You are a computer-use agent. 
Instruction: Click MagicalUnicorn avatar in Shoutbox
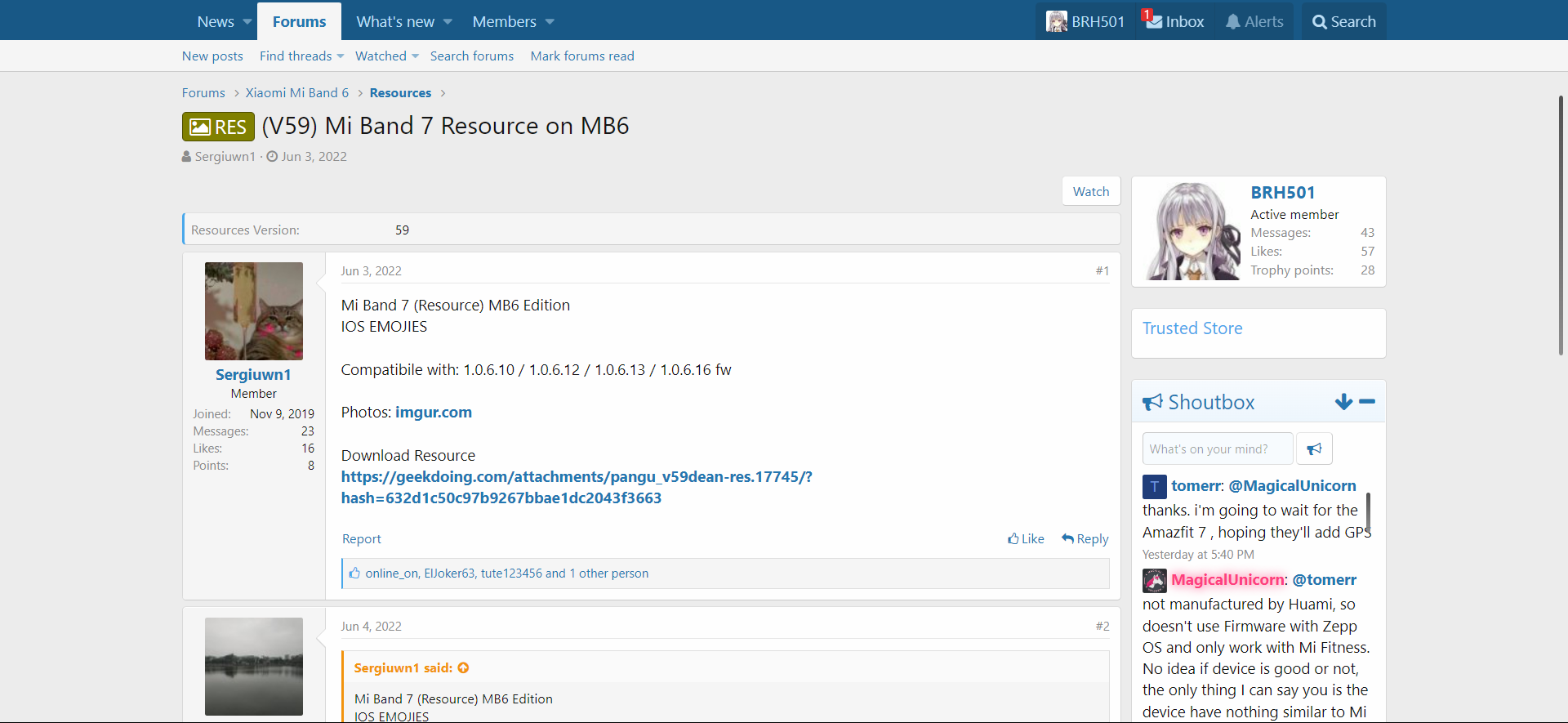[1154, 581]
